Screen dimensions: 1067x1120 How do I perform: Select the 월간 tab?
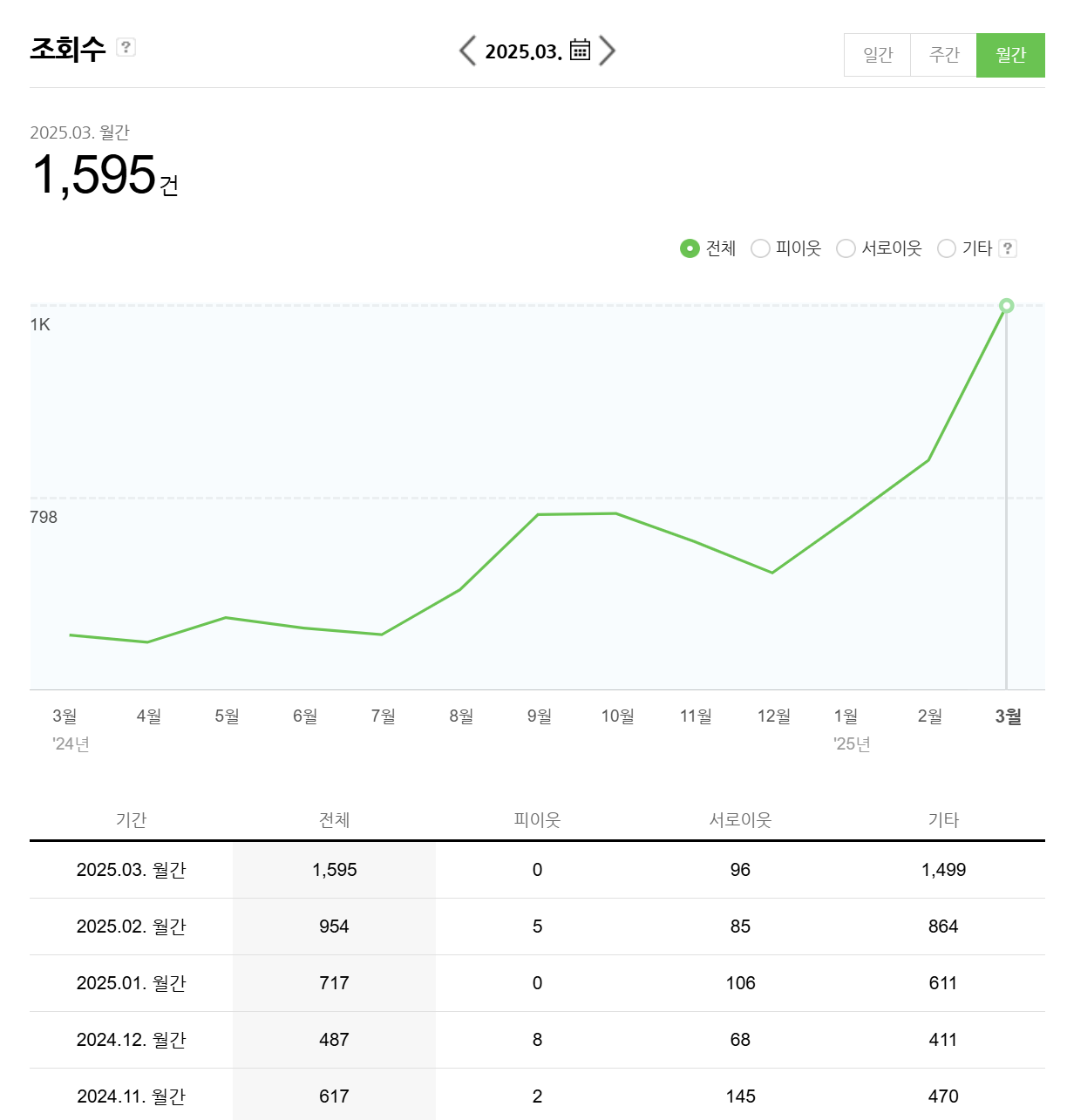pos(1010,54)
